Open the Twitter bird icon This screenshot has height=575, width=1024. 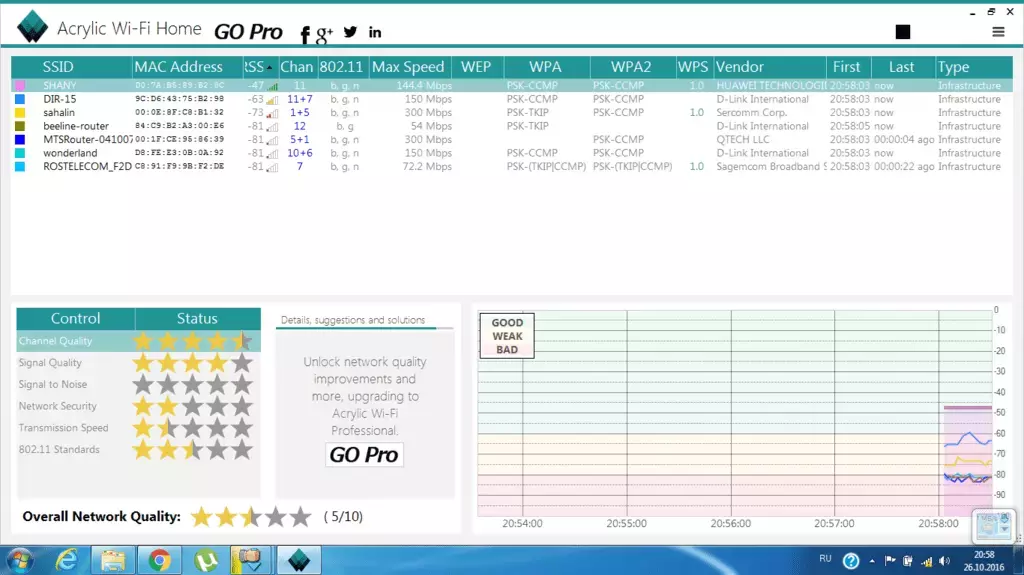click(x=350, y=31)
